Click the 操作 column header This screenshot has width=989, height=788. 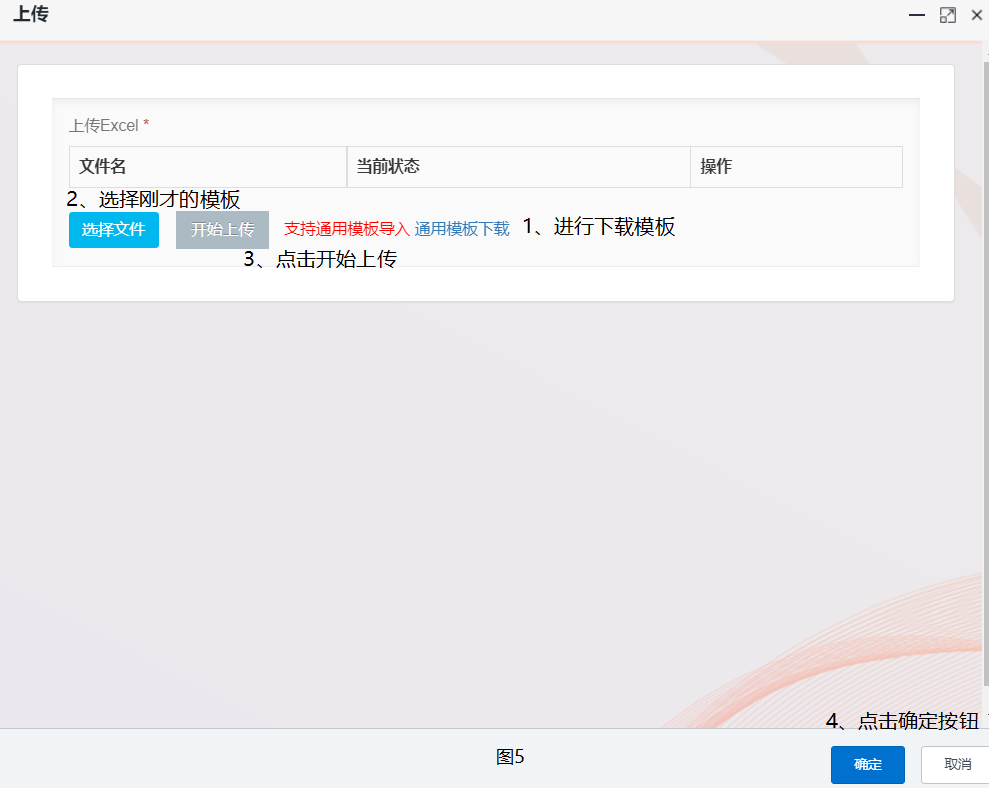796,167
